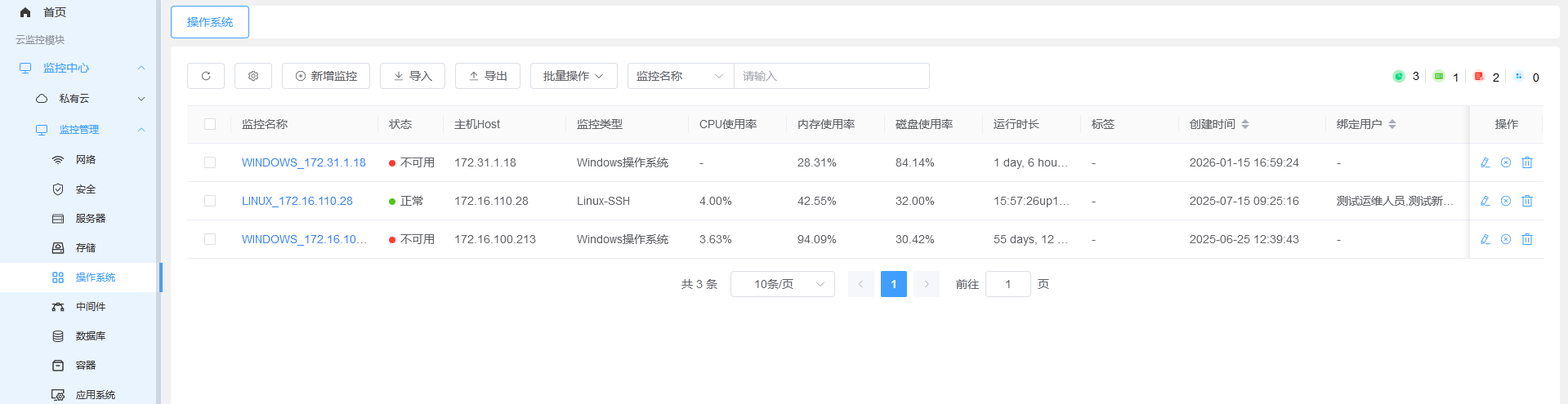Image resolution: width=1568 pixels, height=404 pixels.
Task: Click the blue status counter icon
Action: (1519, 76)
